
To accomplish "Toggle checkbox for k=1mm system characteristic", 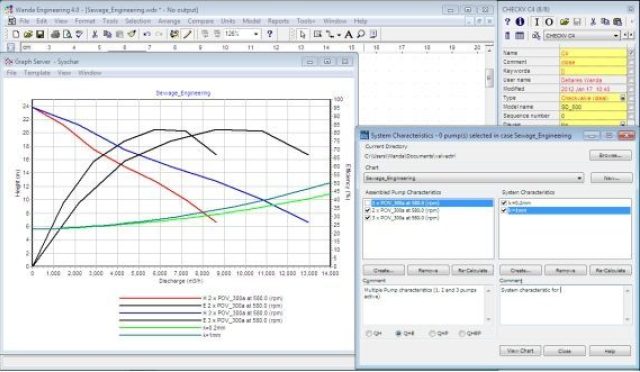I will (504, 210).
